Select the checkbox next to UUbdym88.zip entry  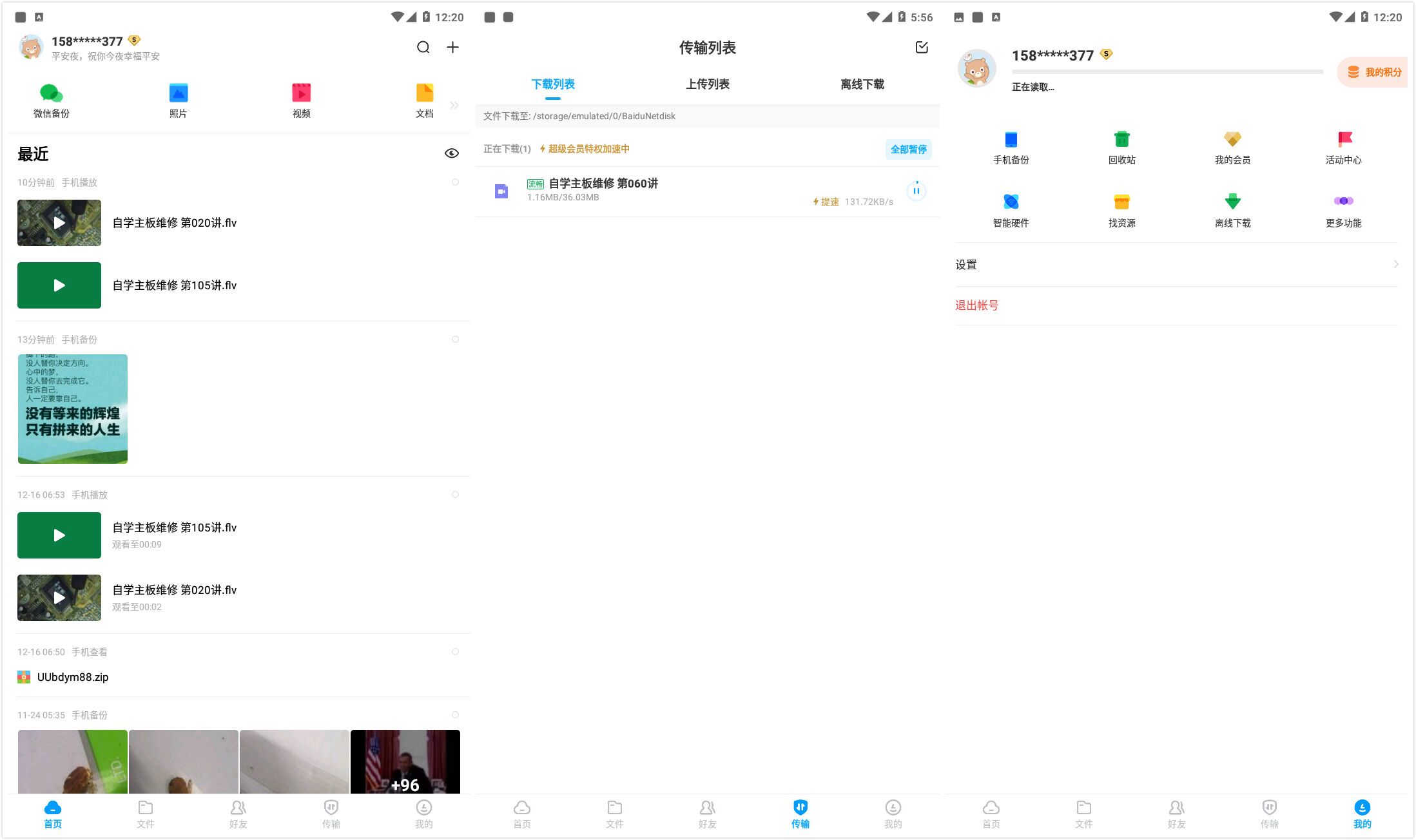click(456, 651)
